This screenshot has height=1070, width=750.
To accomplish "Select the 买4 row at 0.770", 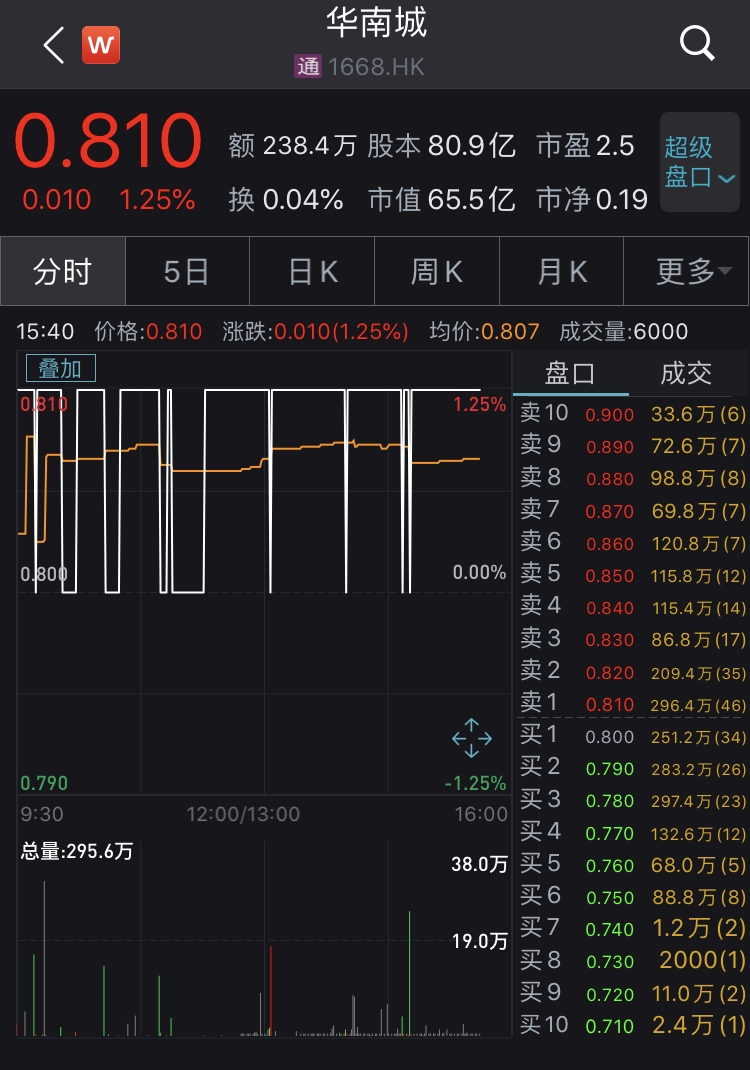I will (x=632, y=833).
